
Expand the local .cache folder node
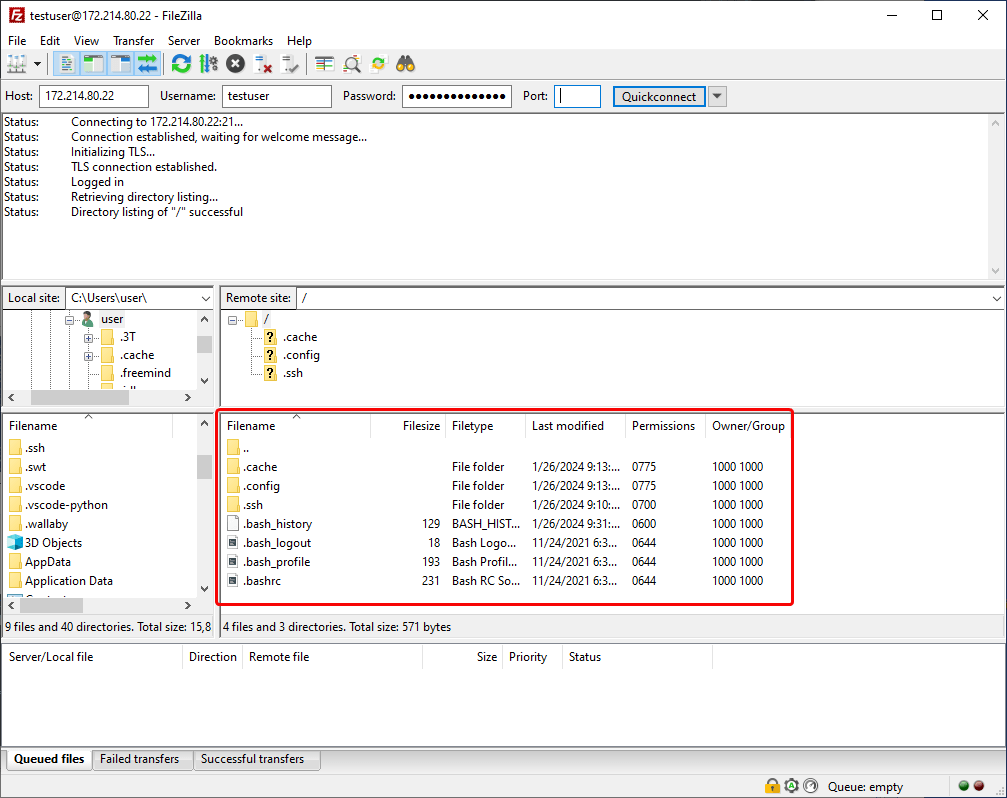pos(88,356)
